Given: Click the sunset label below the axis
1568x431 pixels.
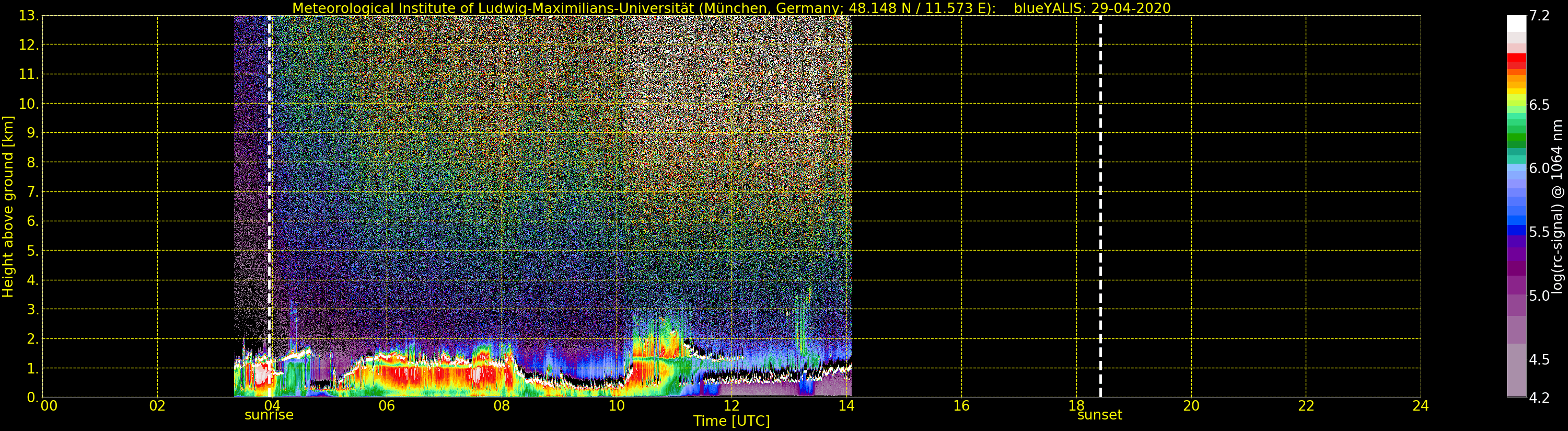Looking at the screenshot, I should pyautogui.click(x=1099, y=415).
